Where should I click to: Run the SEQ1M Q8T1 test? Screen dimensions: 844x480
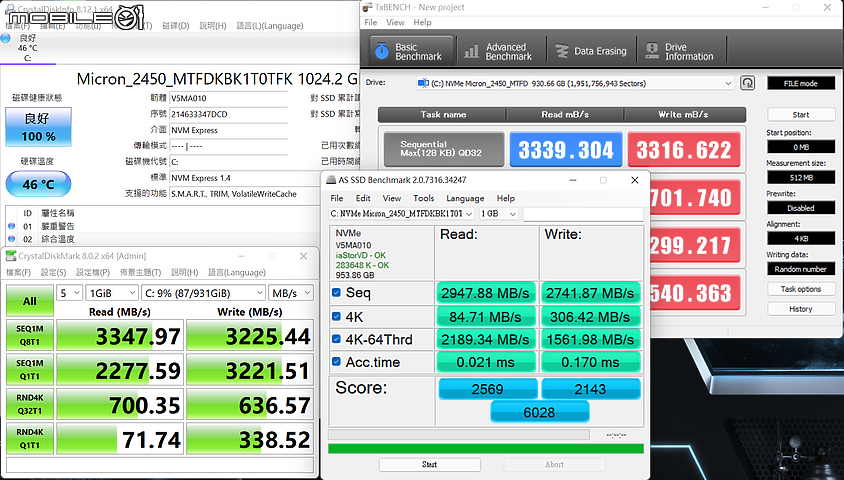30,335
